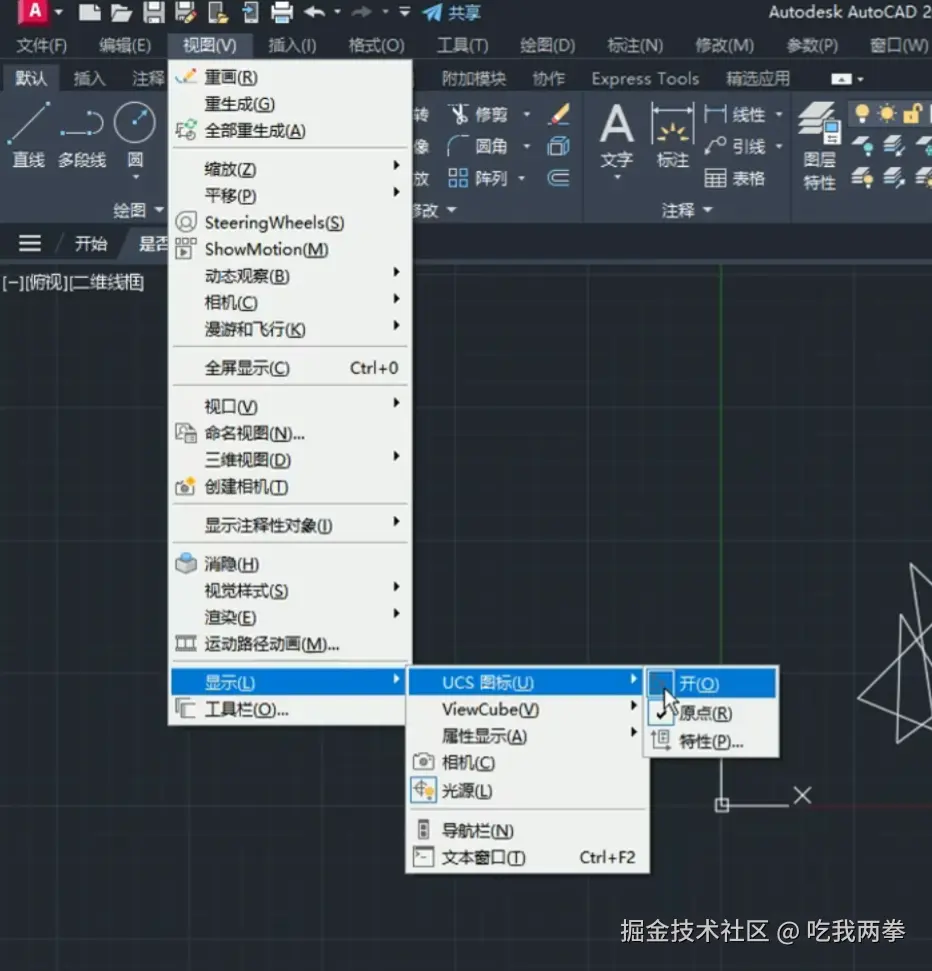The width and height of the screenshot is (932, 971).
Task: Choose Create Camera in View menu
Action: point(289,487)
